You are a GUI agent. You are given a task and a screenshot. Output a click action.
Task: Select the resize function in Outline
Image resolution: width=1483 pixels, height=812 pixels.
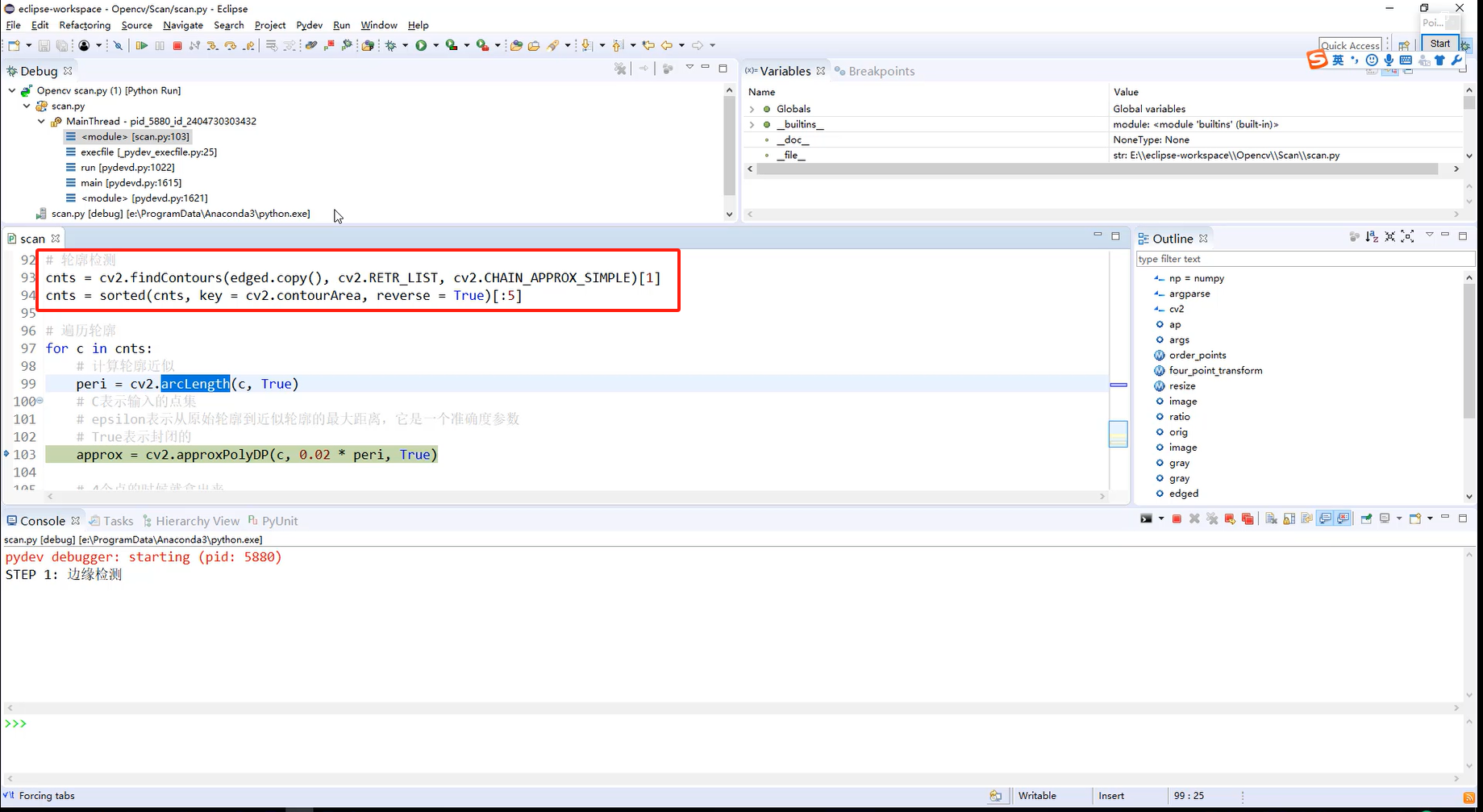(1182, 386)
